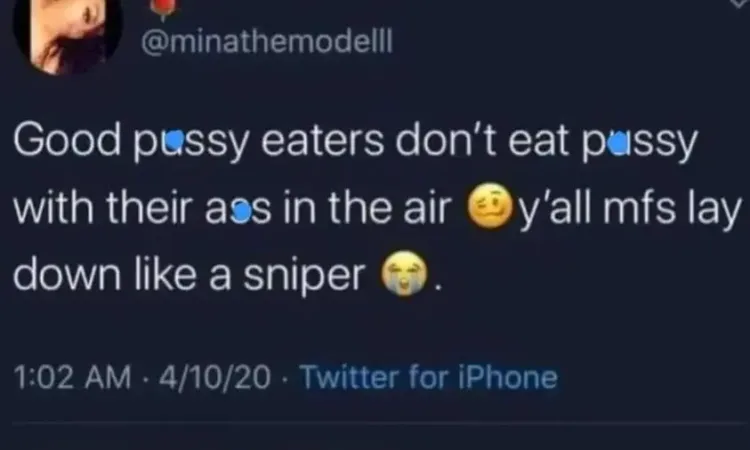Click the words 'down like a'

point(122,274)
